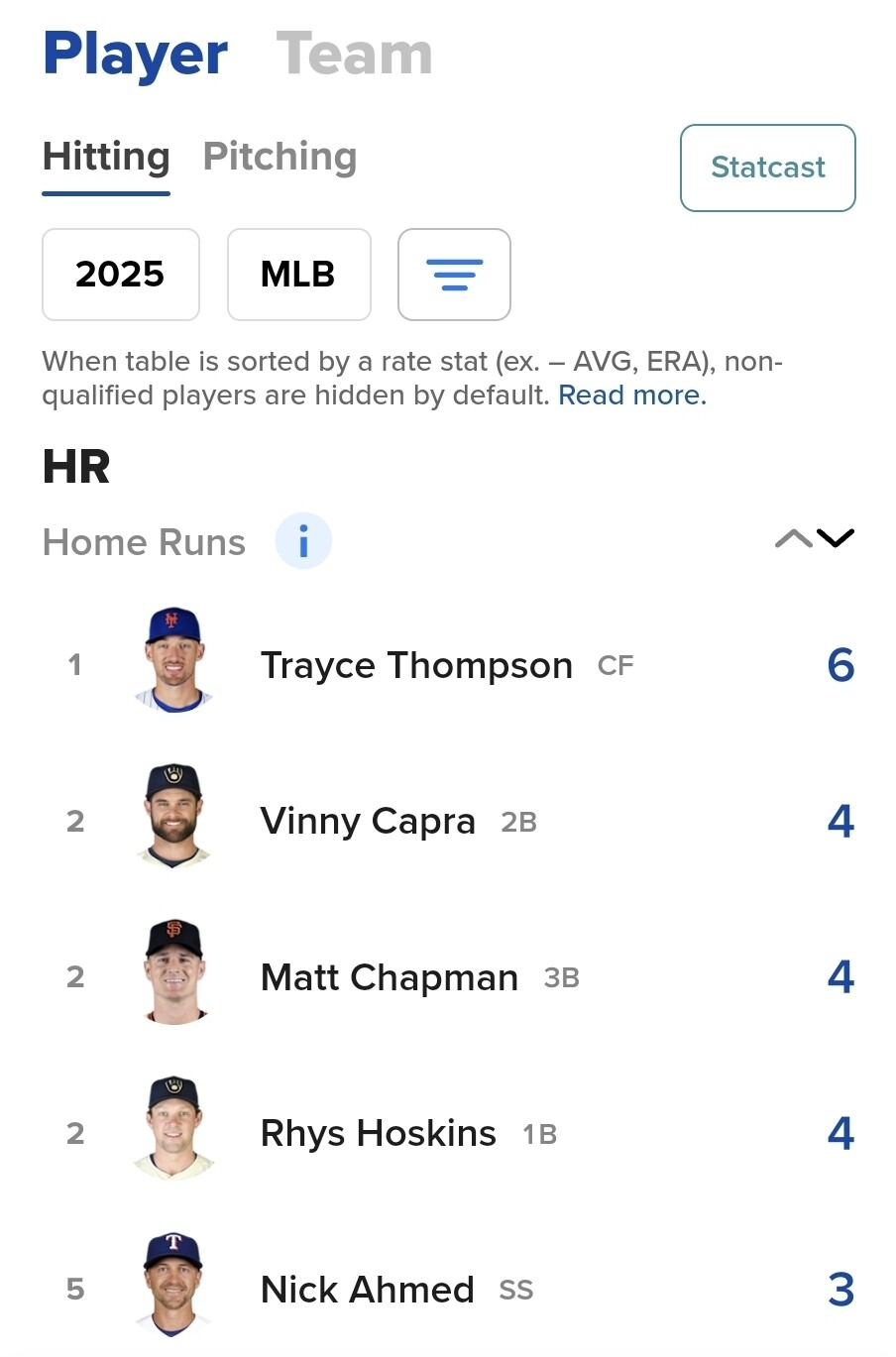Tap Matt Chapman's player headshot

(173, 972)
